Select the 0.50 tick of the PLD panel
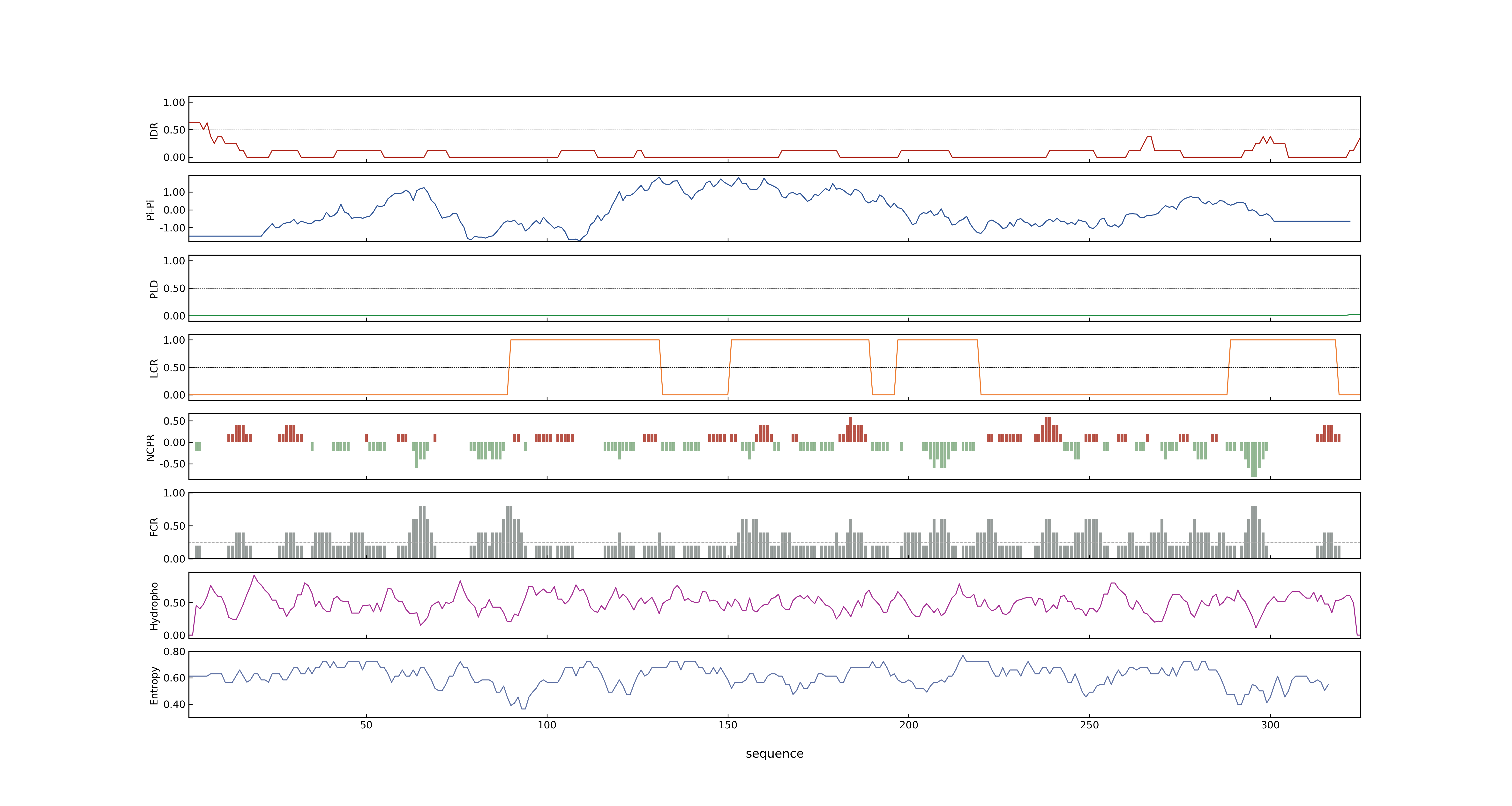1512x806 pixels. pos(174,288)
